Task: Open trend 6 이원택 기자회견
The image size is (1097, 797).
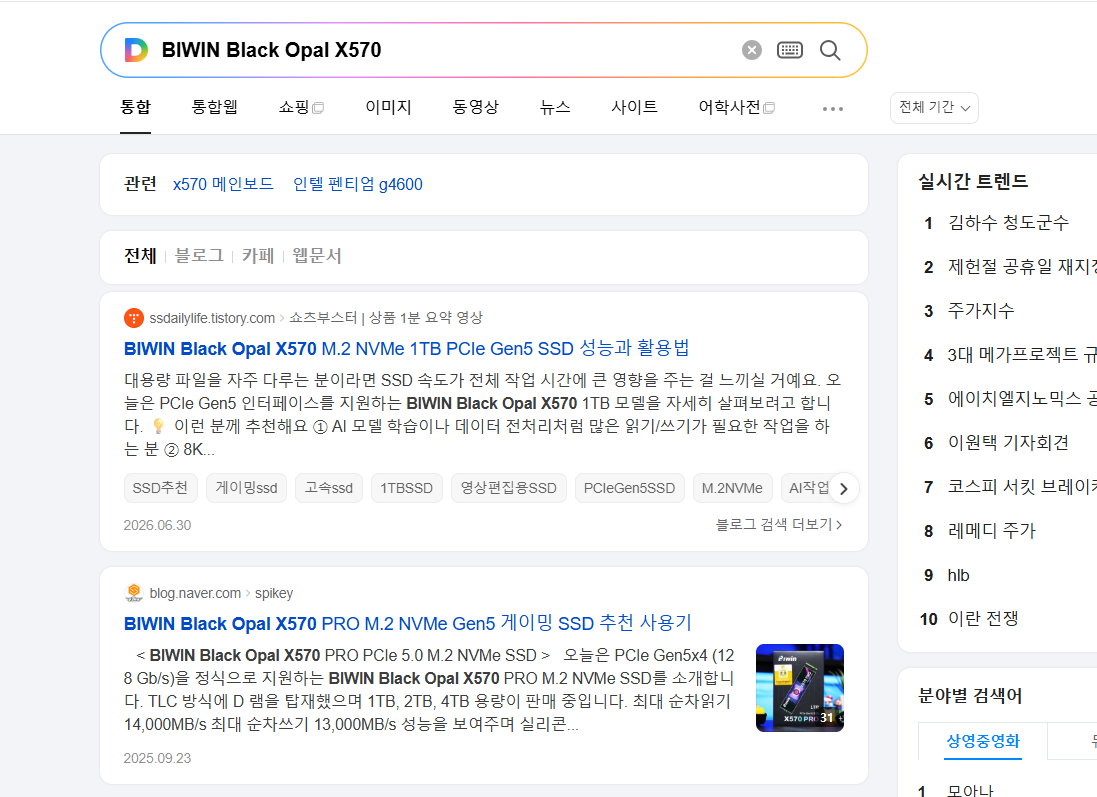Action: (1007, 442)
